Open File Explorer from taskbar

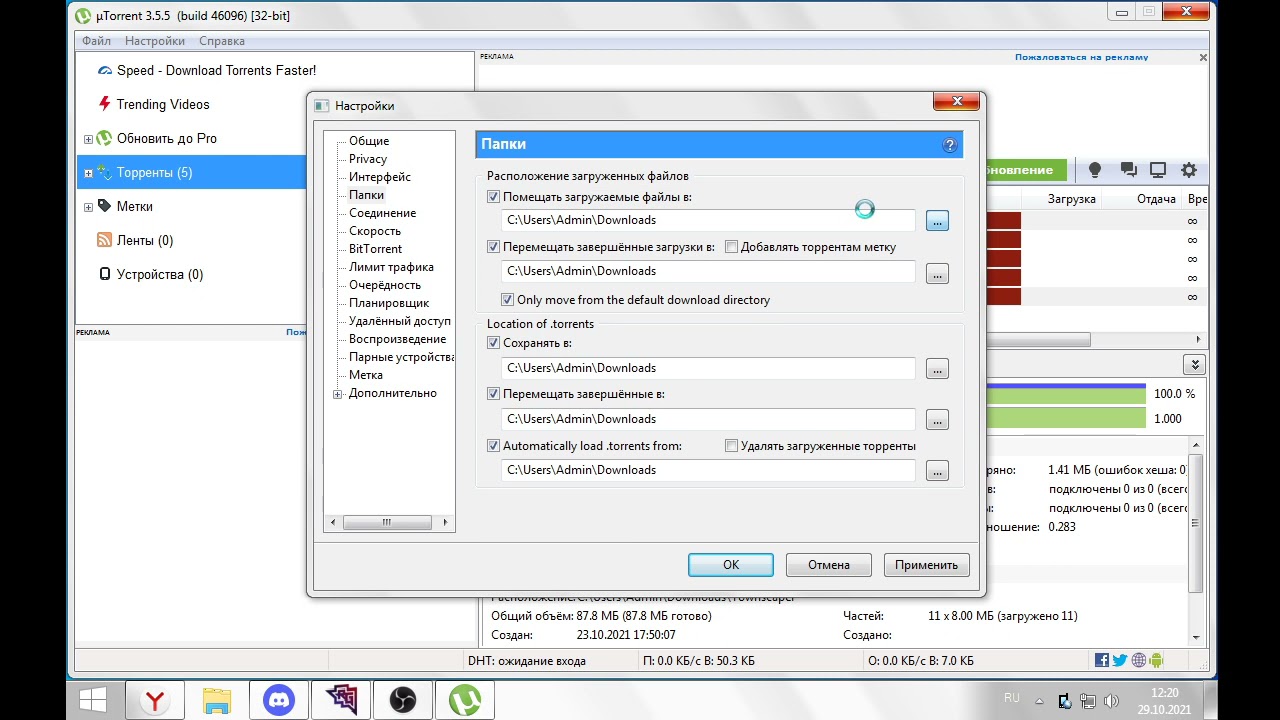coord(217,700)
